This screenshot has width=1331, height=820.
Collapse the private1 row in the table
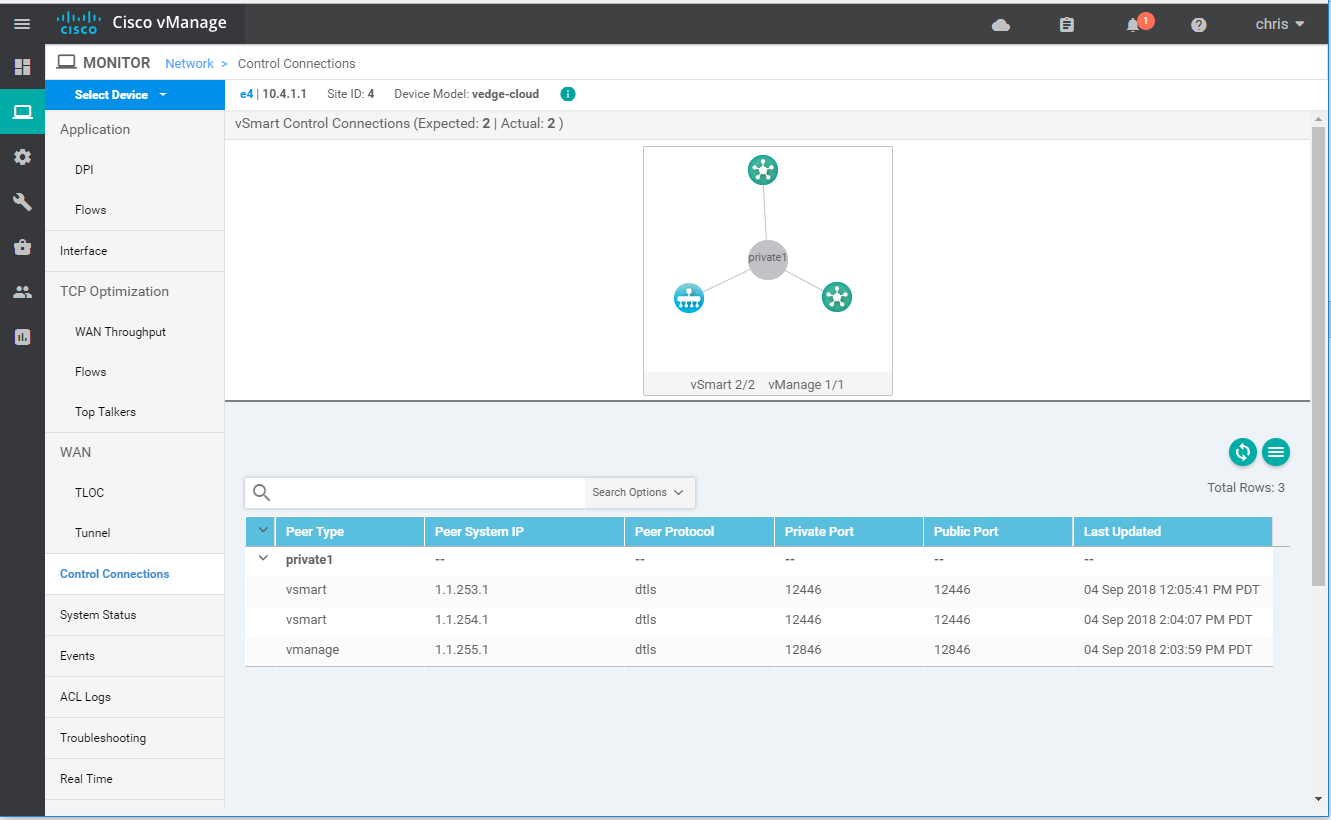pyautogui.click(x=262, y=558)
